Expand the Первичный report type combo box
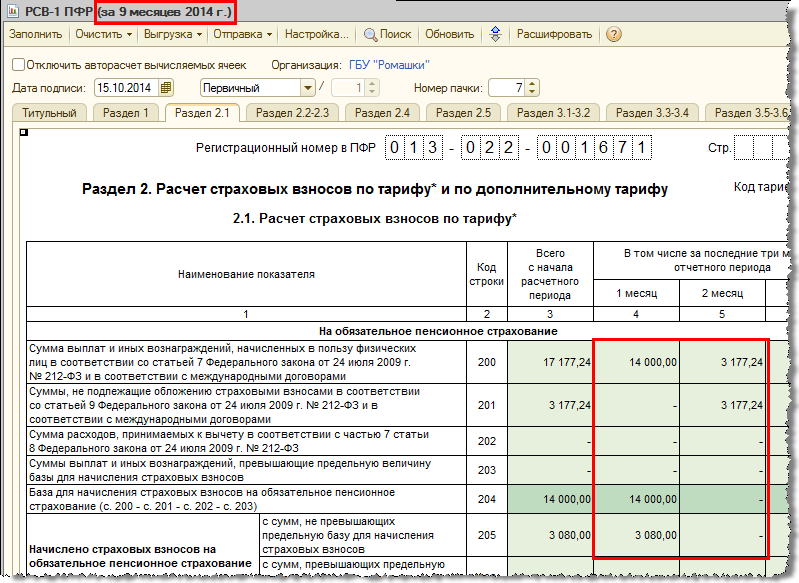The image size is (799, 583). click(x=308, y=88)
